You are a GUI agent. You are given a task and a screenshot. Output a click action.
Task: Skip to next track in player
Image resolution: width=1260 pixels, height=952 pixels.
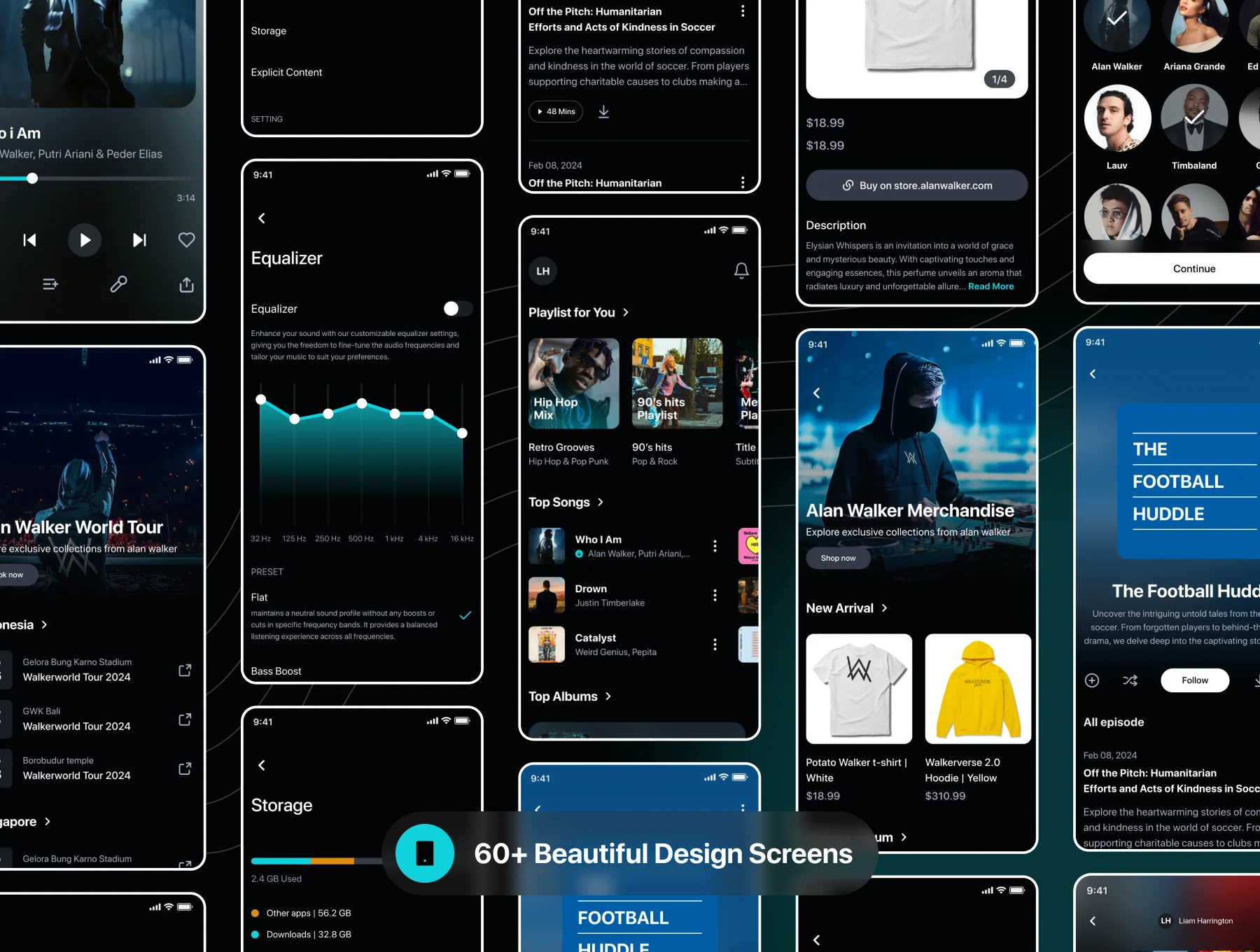140,240
